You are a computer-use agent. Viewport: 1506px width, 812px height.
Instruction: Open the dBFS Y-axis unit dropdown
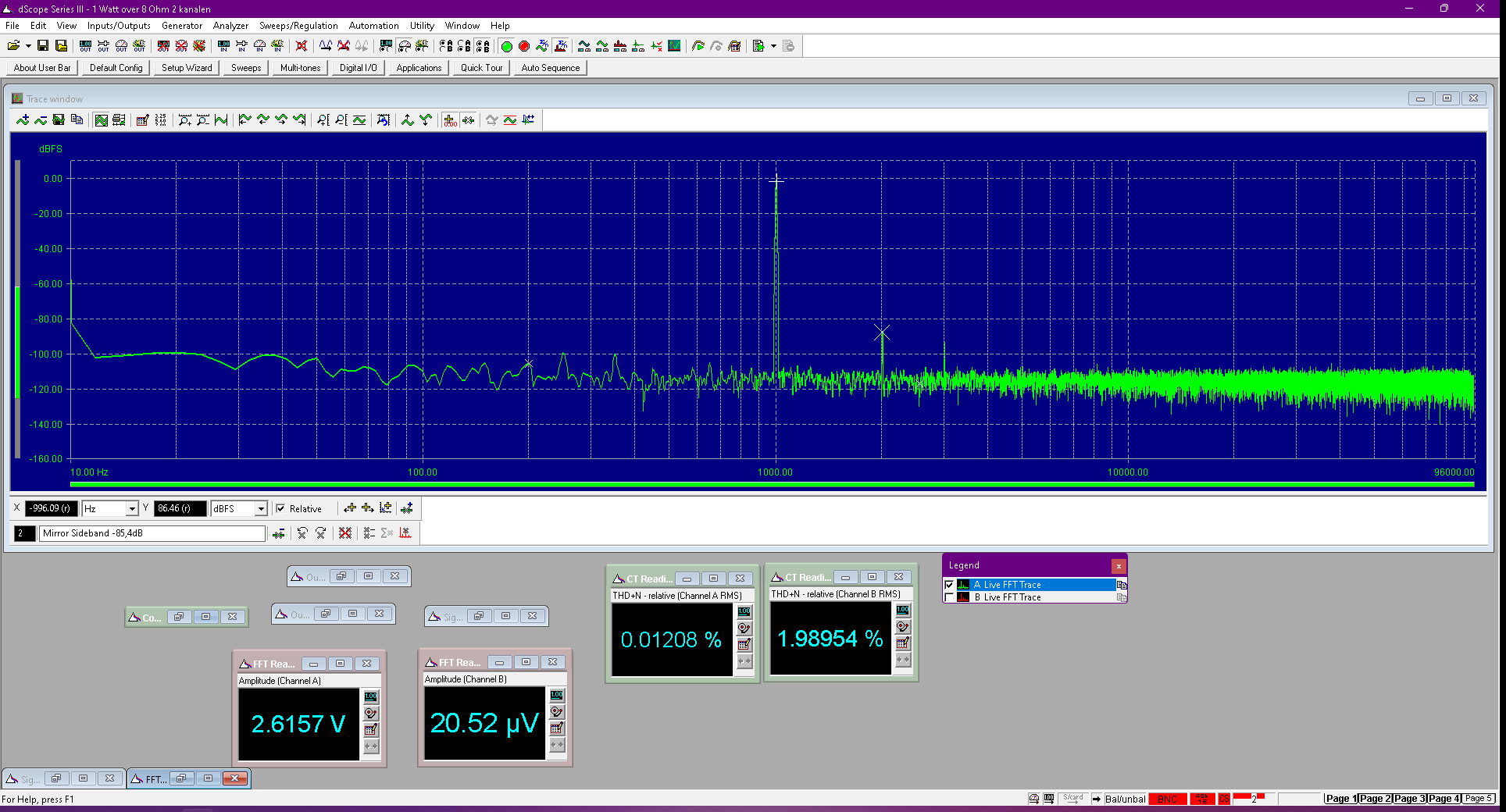point(261,508)
